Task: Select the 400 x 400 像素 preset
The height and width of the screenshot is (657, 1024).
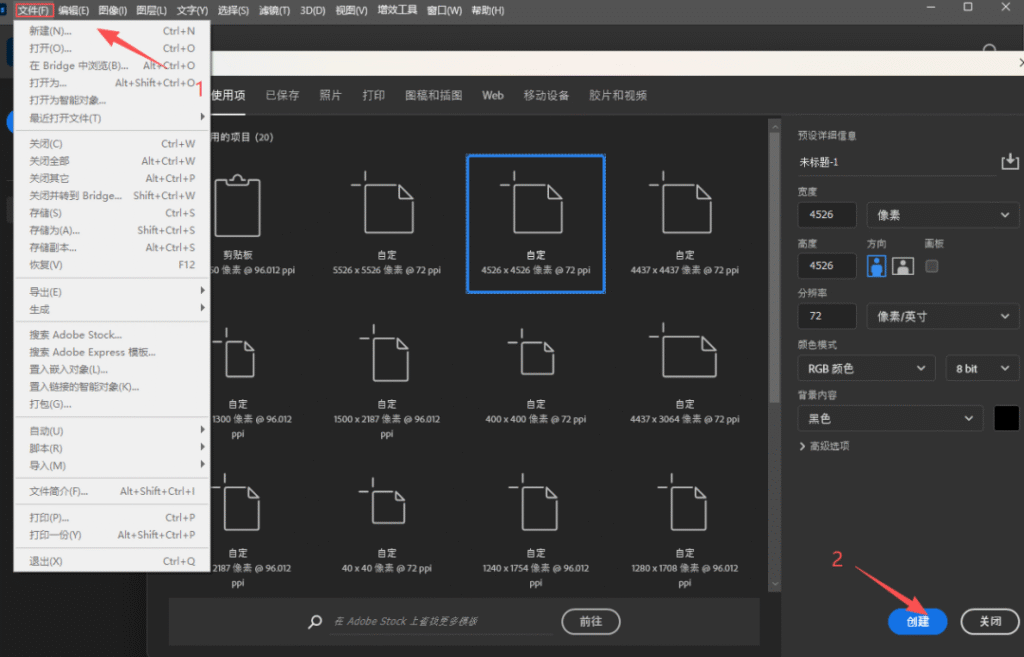Action: pyautogui.click(x=536, y=376)
